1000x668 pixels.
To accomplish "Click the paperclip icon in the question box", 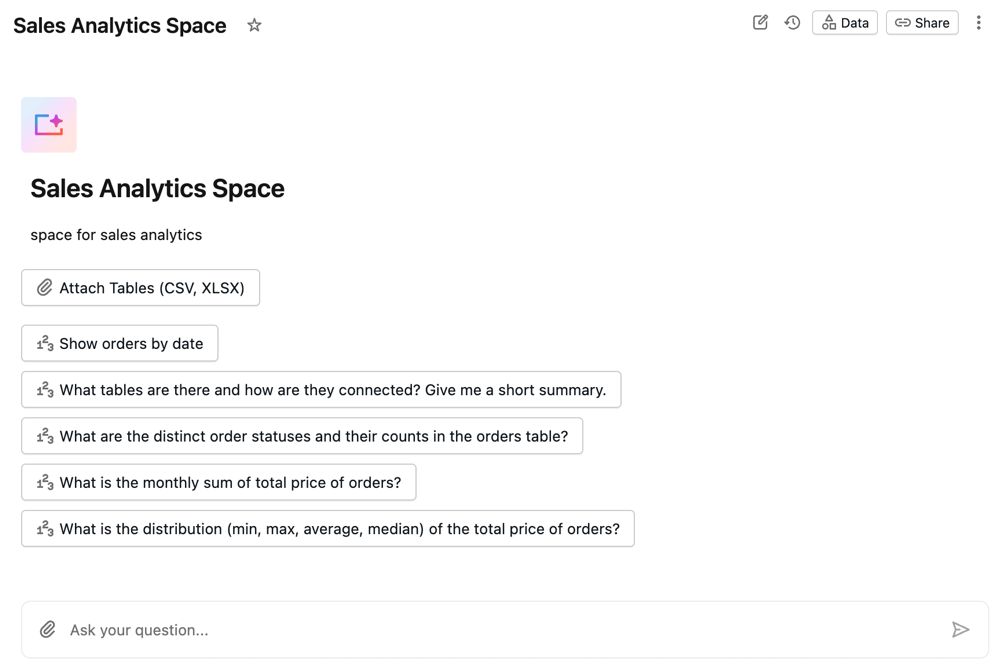I will click(x=47, y=629).
